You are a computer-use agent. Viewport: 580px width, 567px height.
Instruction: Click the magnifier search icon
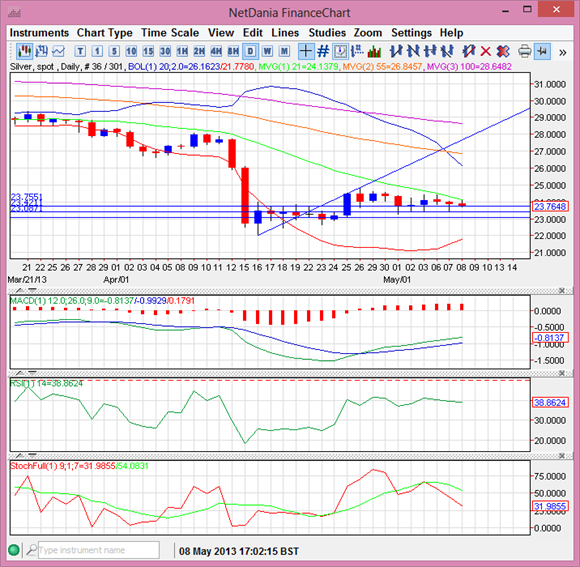coord(32,550)
